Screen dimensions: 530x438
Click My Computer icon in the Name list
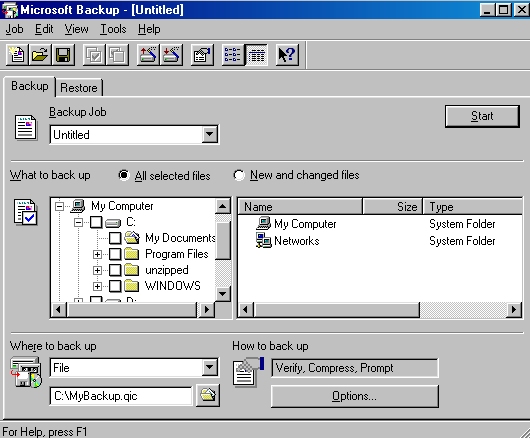264,224
